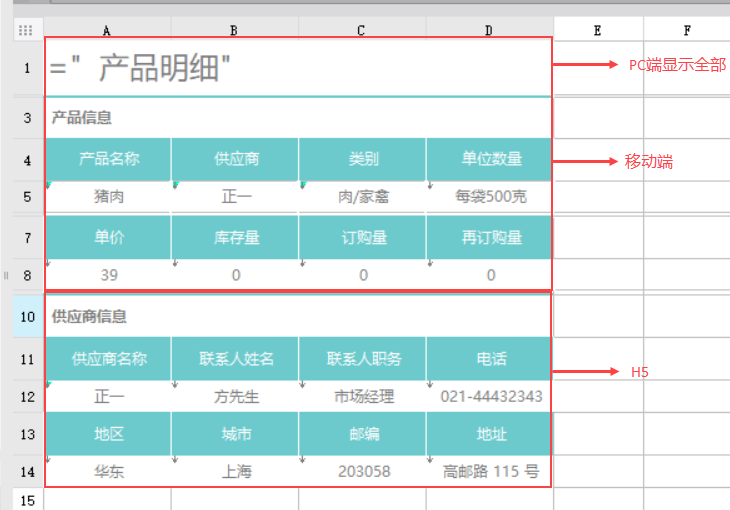
Task: Click the 联系人职务 header cell
Action: (362, 359)
